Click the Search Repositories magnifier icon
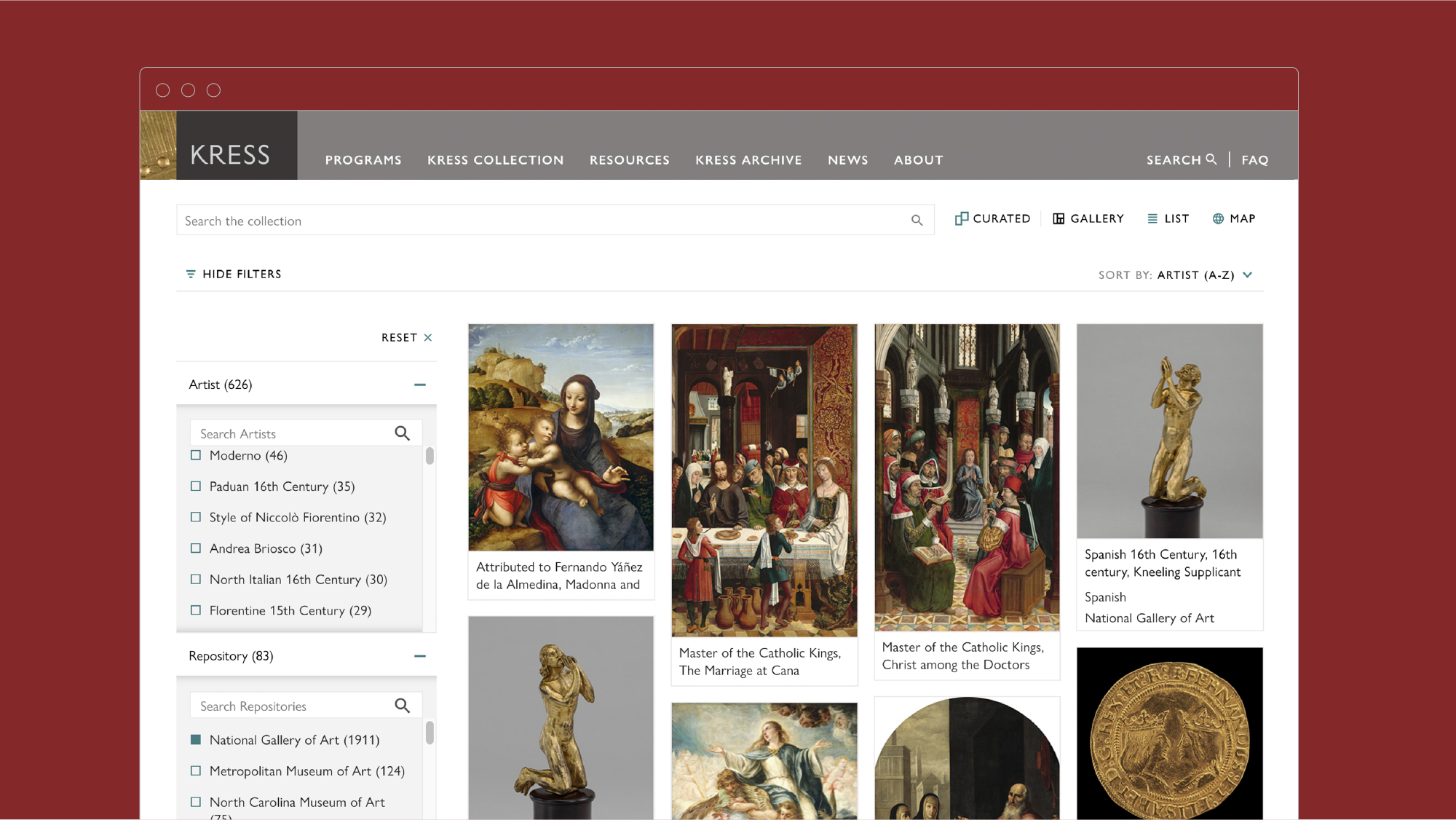The image size is (1456, 820). (402, 705)
